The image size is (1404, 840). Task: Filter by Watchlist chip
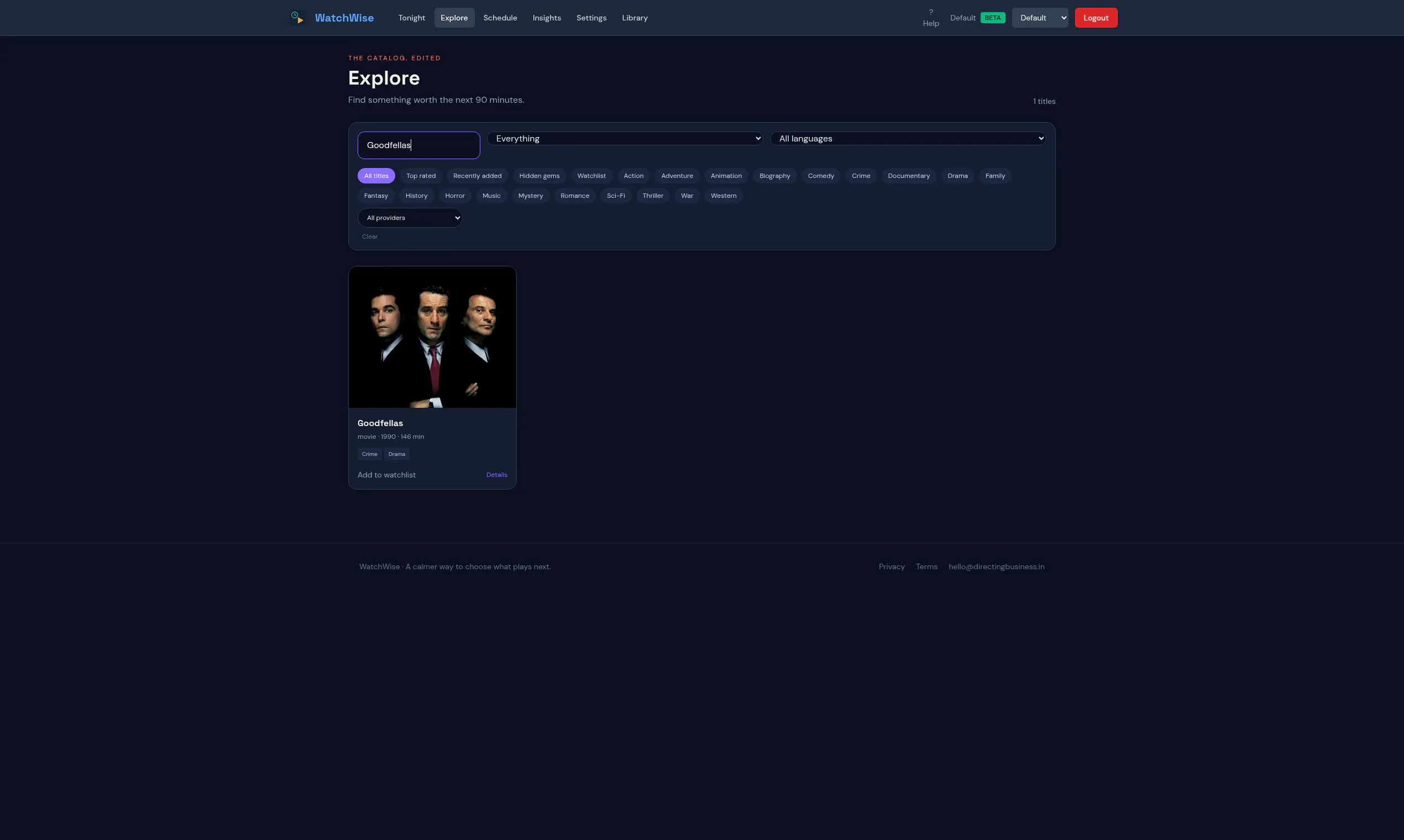[x=591, y=176]
